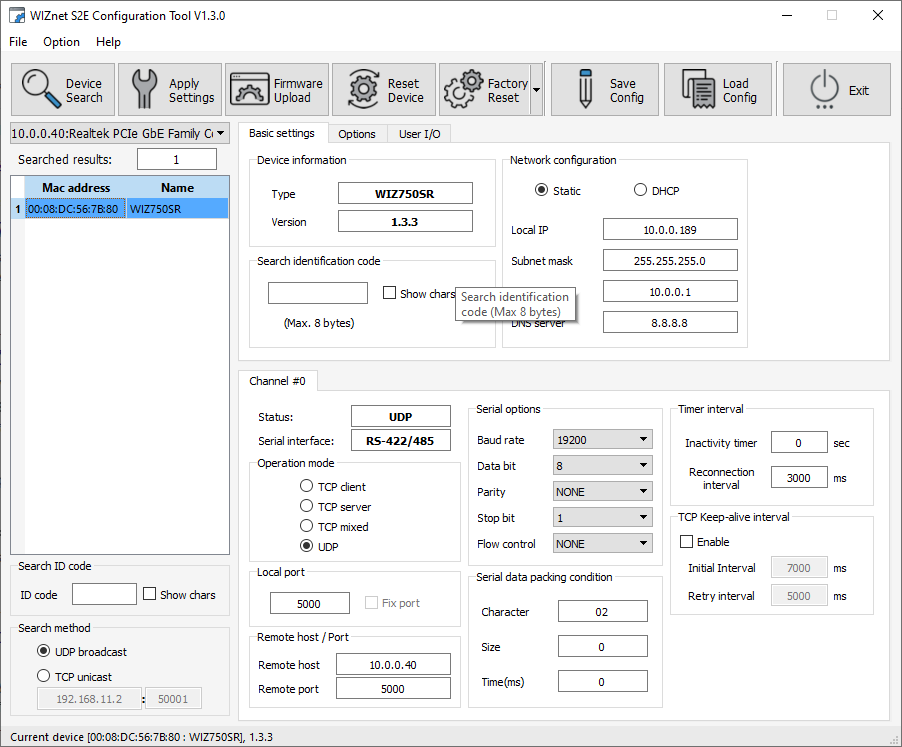
Task: Open the Data bit dropdown
Action: coord(602,466)
